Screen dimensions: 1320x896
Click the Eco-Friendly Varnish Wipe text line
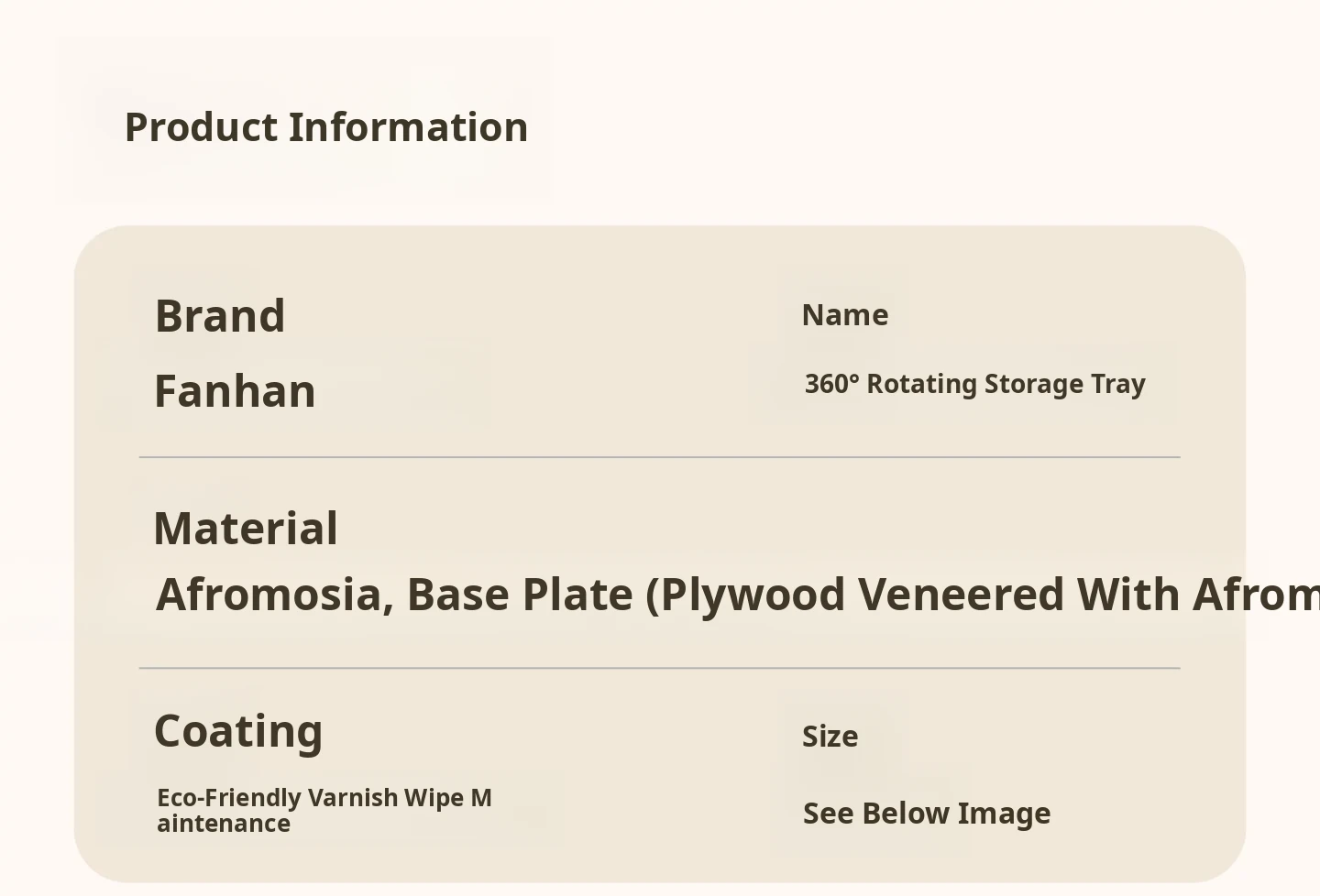point(324,798)
